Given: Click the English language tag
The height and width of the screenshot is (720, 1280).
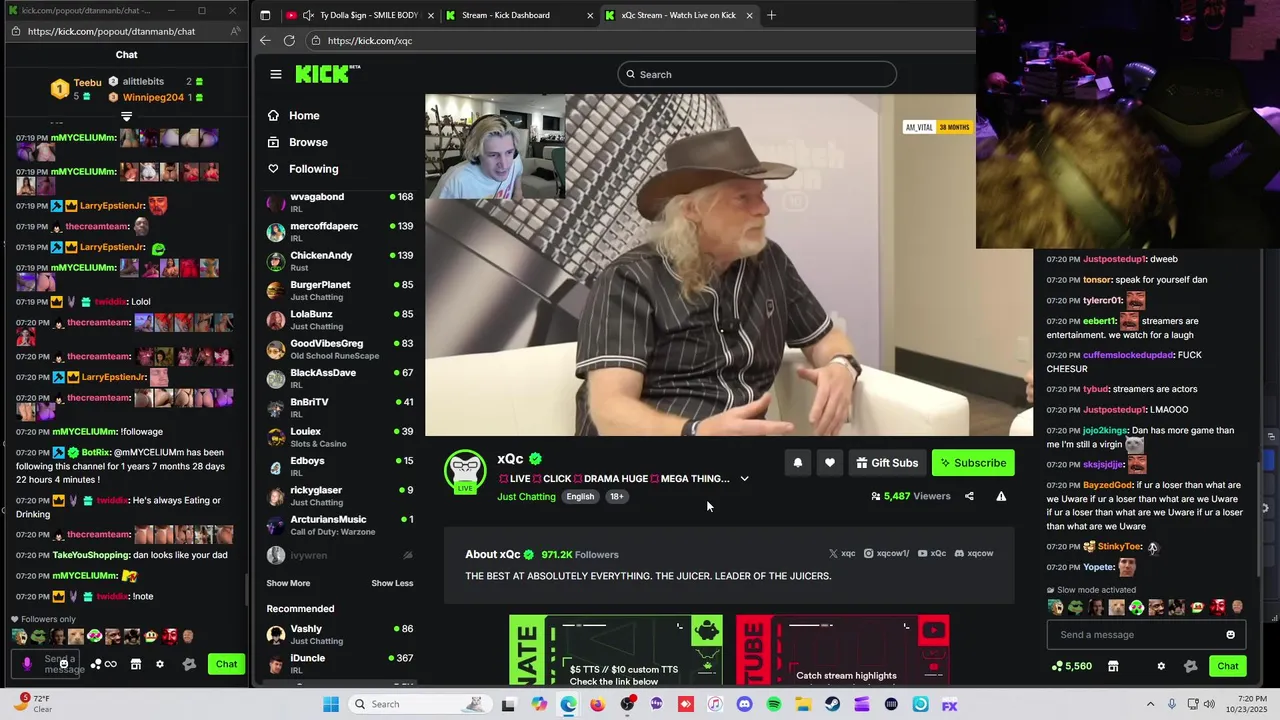Looking at the screenshot, I should pyautogui.click(x=580, y=497).
